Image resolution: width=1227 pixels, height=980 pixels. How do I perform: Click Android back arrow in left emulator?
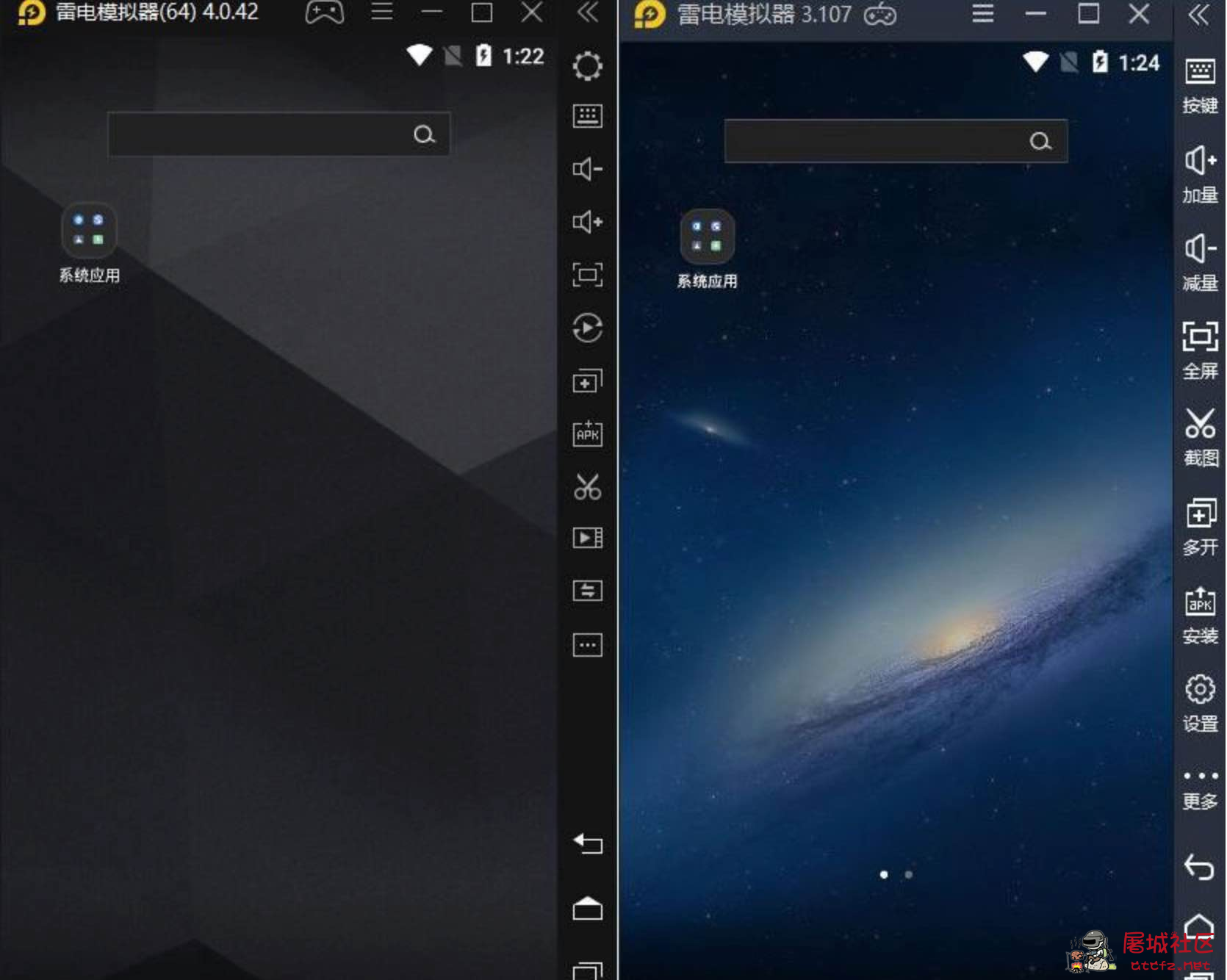tap(587, 843)
